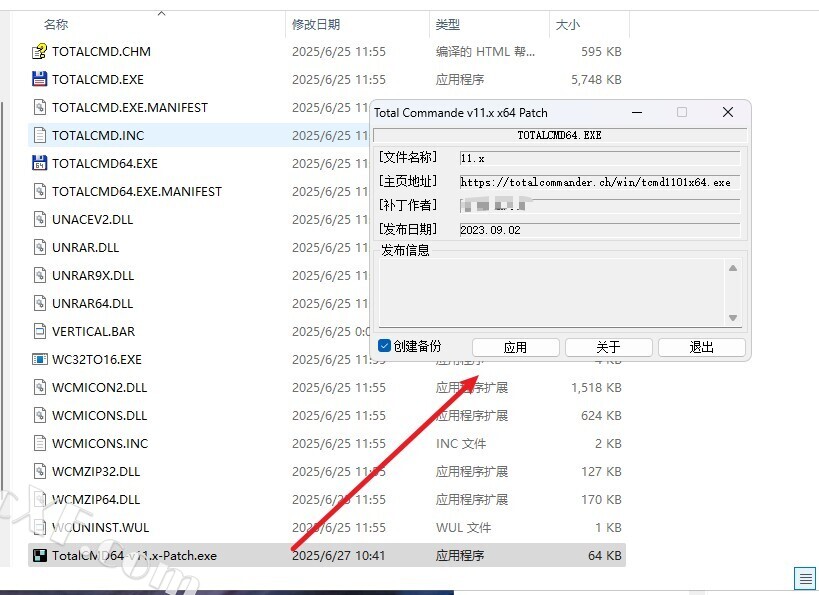Click the 2025/6/27 10:41 date cell
Image resolution: width=819 pixels, height=595 pixels.
coord(338,555)
